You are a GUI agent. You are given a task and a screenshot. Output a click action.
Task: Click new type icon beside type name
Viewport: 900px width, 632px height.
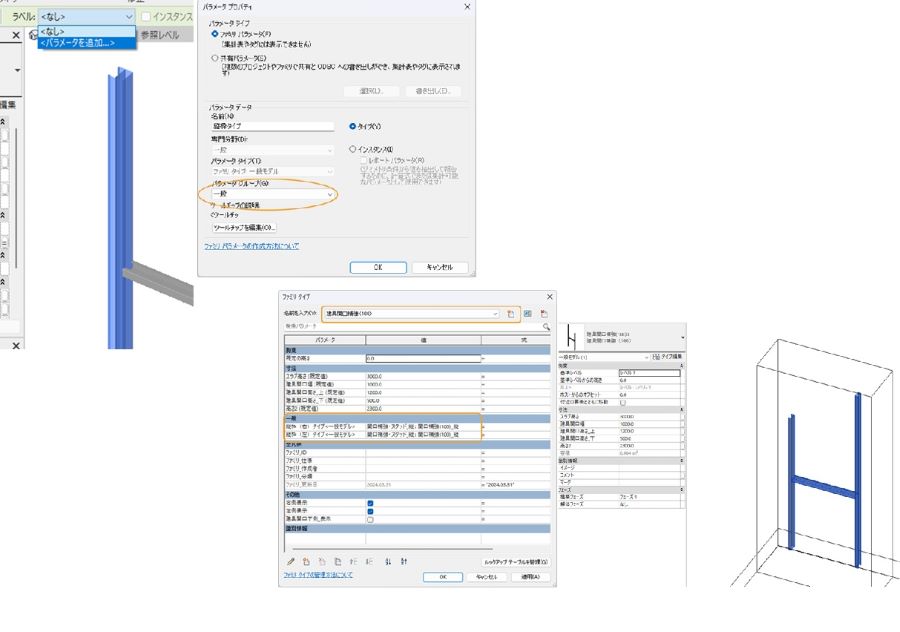tap(511, 313)
